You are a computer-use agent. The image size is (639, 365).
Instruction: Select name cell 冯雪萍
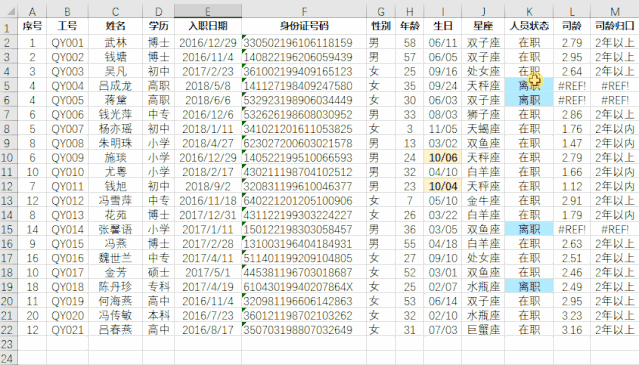(115, 201)
